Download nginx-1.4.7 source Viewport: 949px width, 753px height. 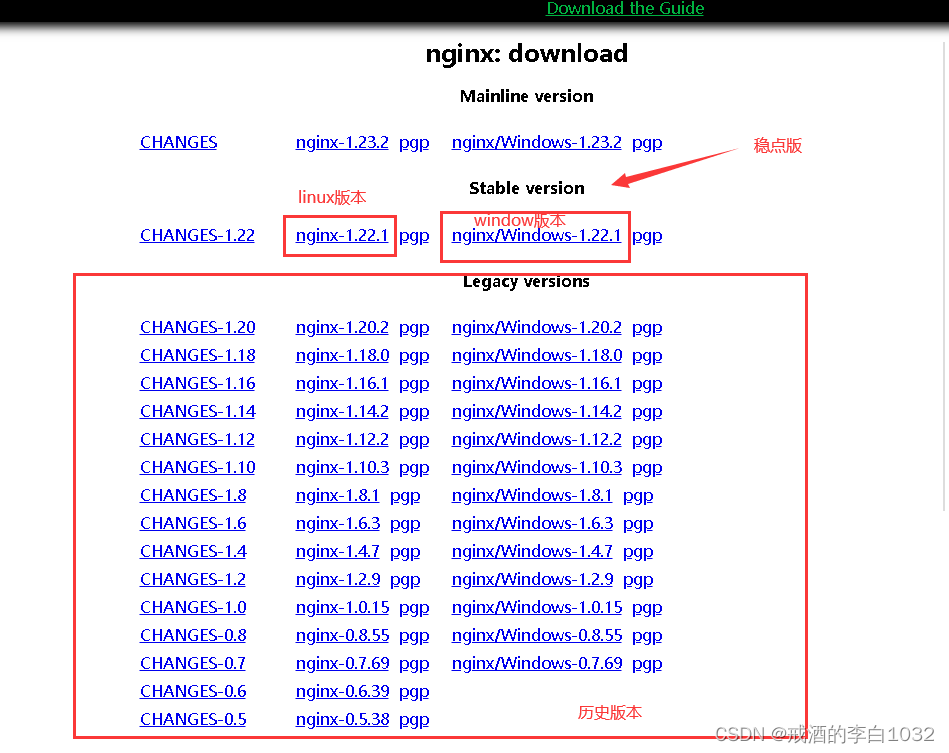tap(337, 551)
